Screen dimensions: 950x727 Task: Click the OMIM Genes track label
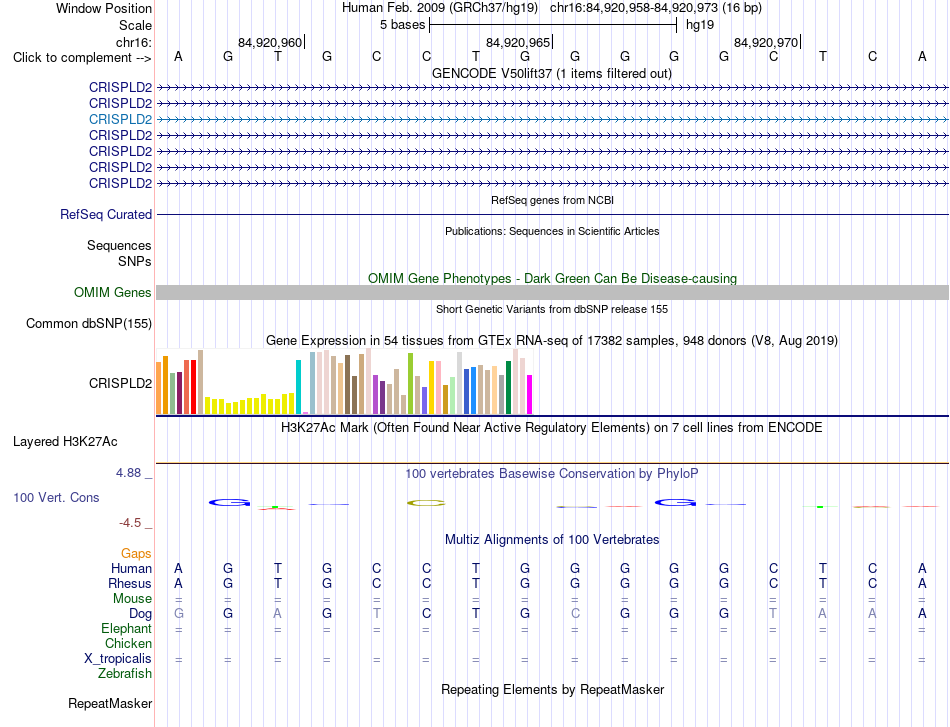(x=113, y=293)
